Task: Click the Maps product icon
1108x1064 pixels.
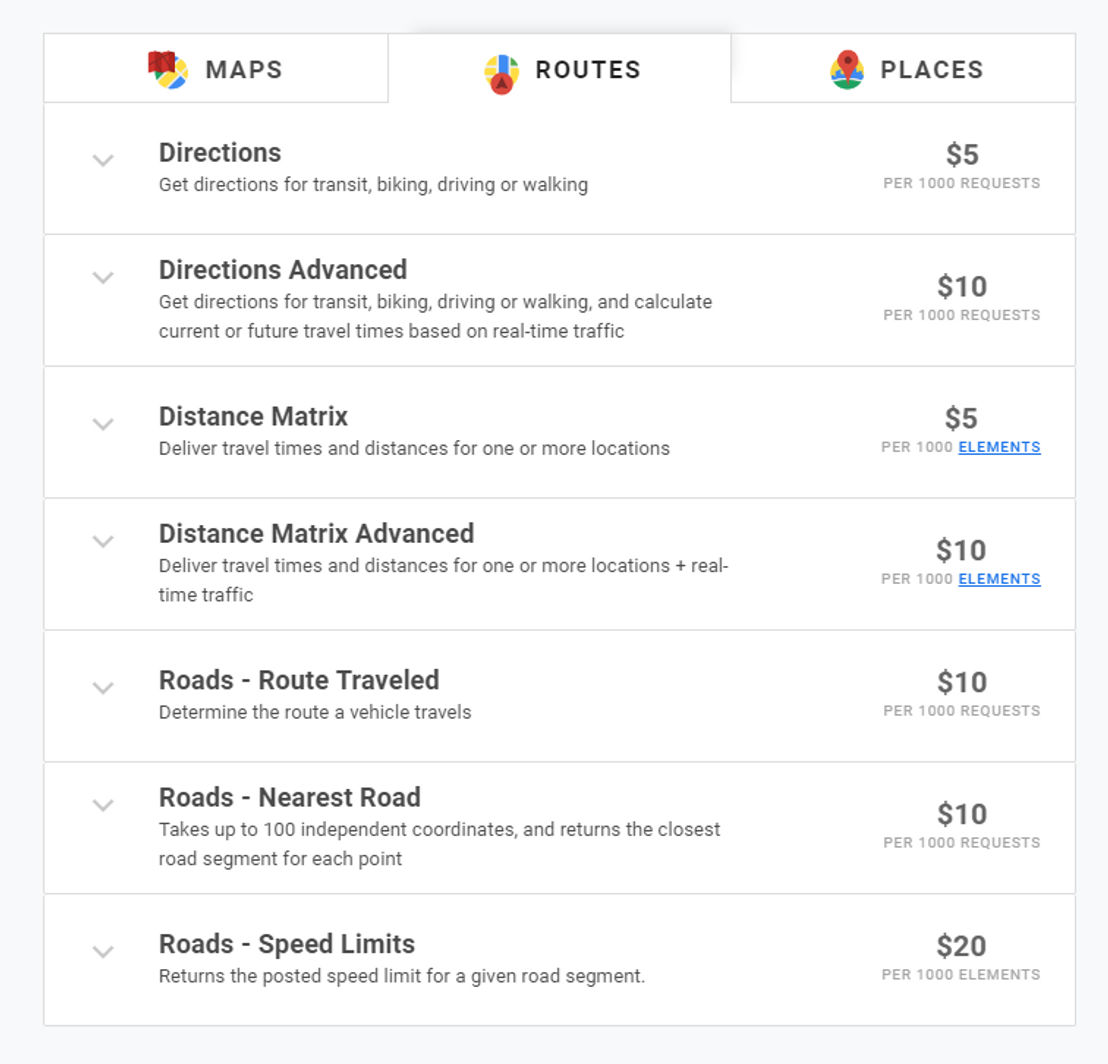Action: click(x=167, y=70)
